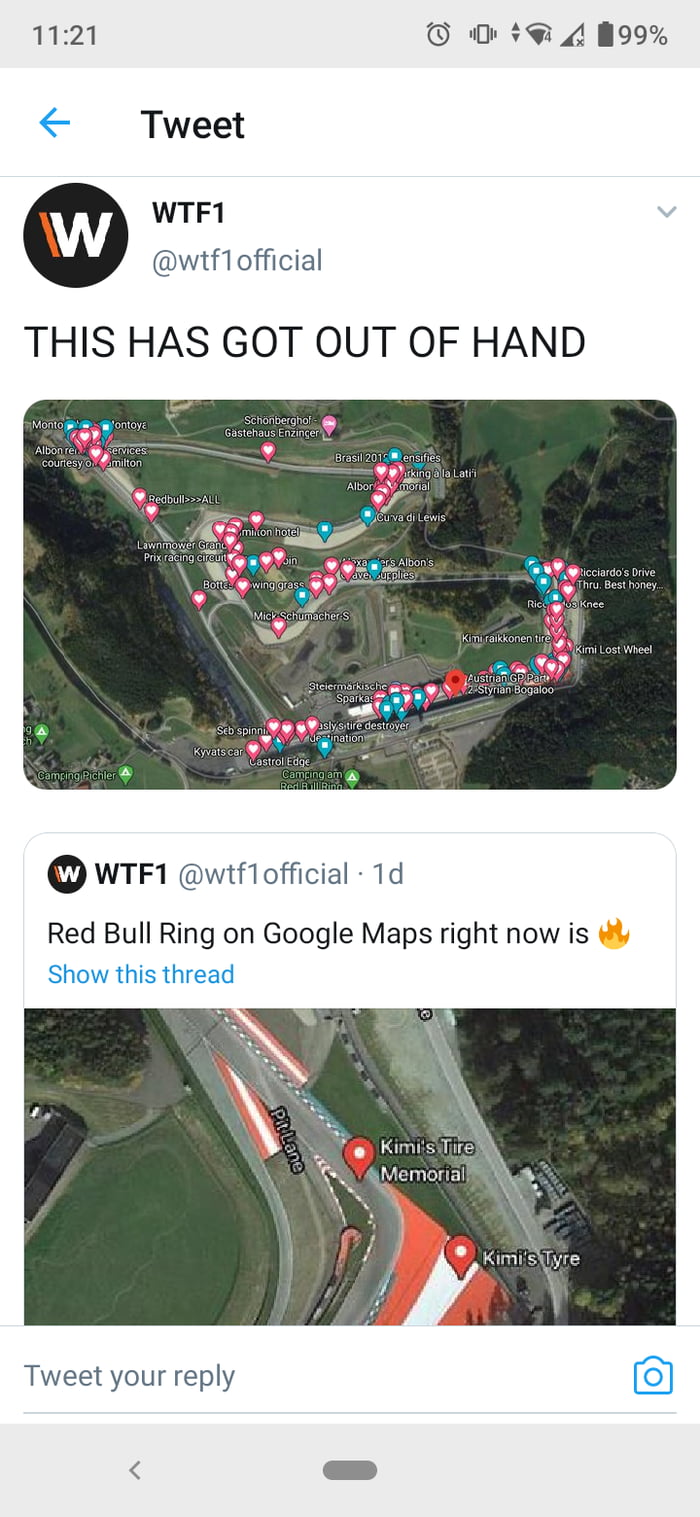The height and width of the screenshot is (1517, 700).
Task: Tap the Android back navigation arrow
Action: [135, 1470]
